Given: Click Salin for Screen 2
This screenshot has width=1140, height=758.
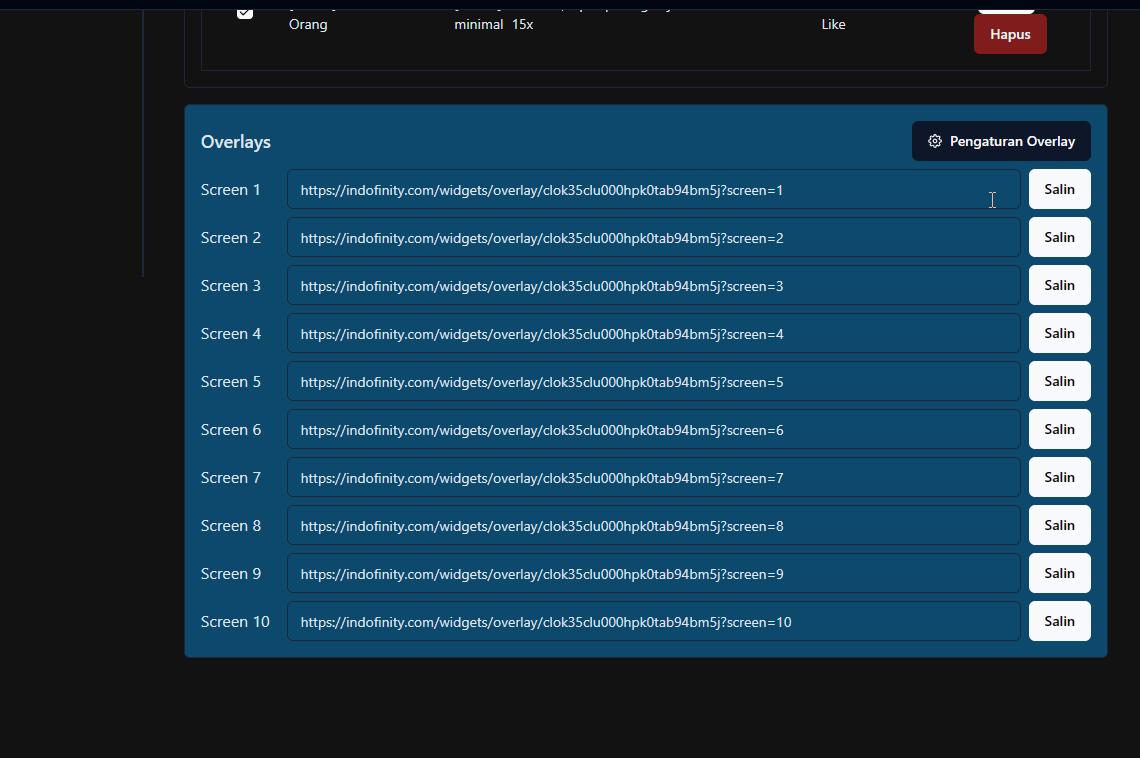Looking at the screenshot, I should [1059, 237].
